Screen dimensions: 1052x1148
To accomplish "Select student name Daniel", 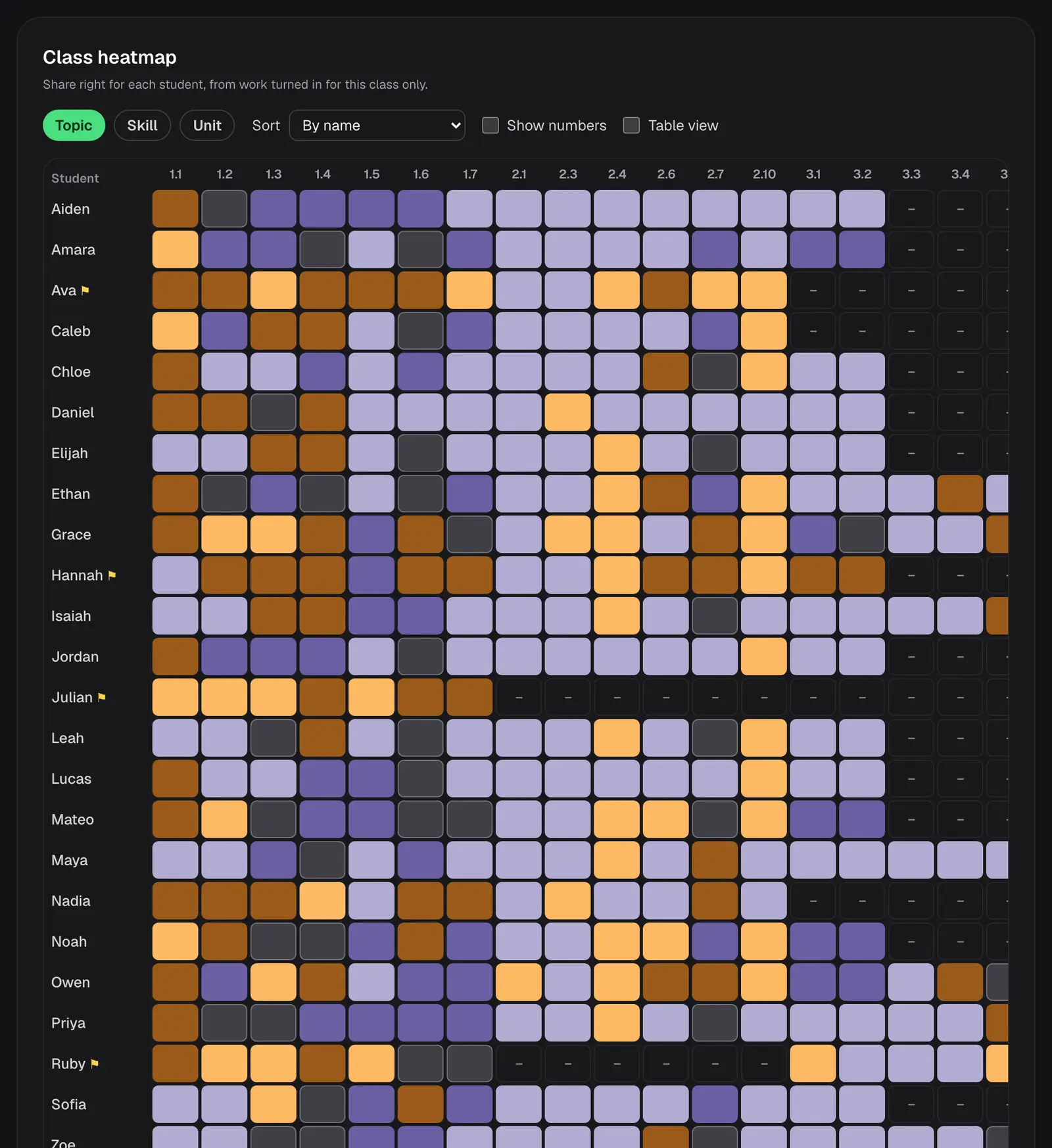I will 72,412.
